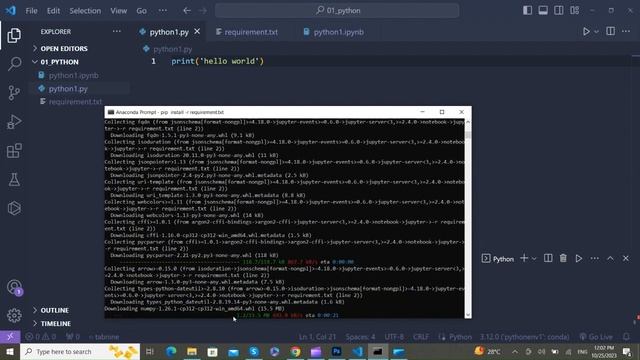Open additional menu items ellipsis in menu bar
640x360 pixels.
click(162, 11)
